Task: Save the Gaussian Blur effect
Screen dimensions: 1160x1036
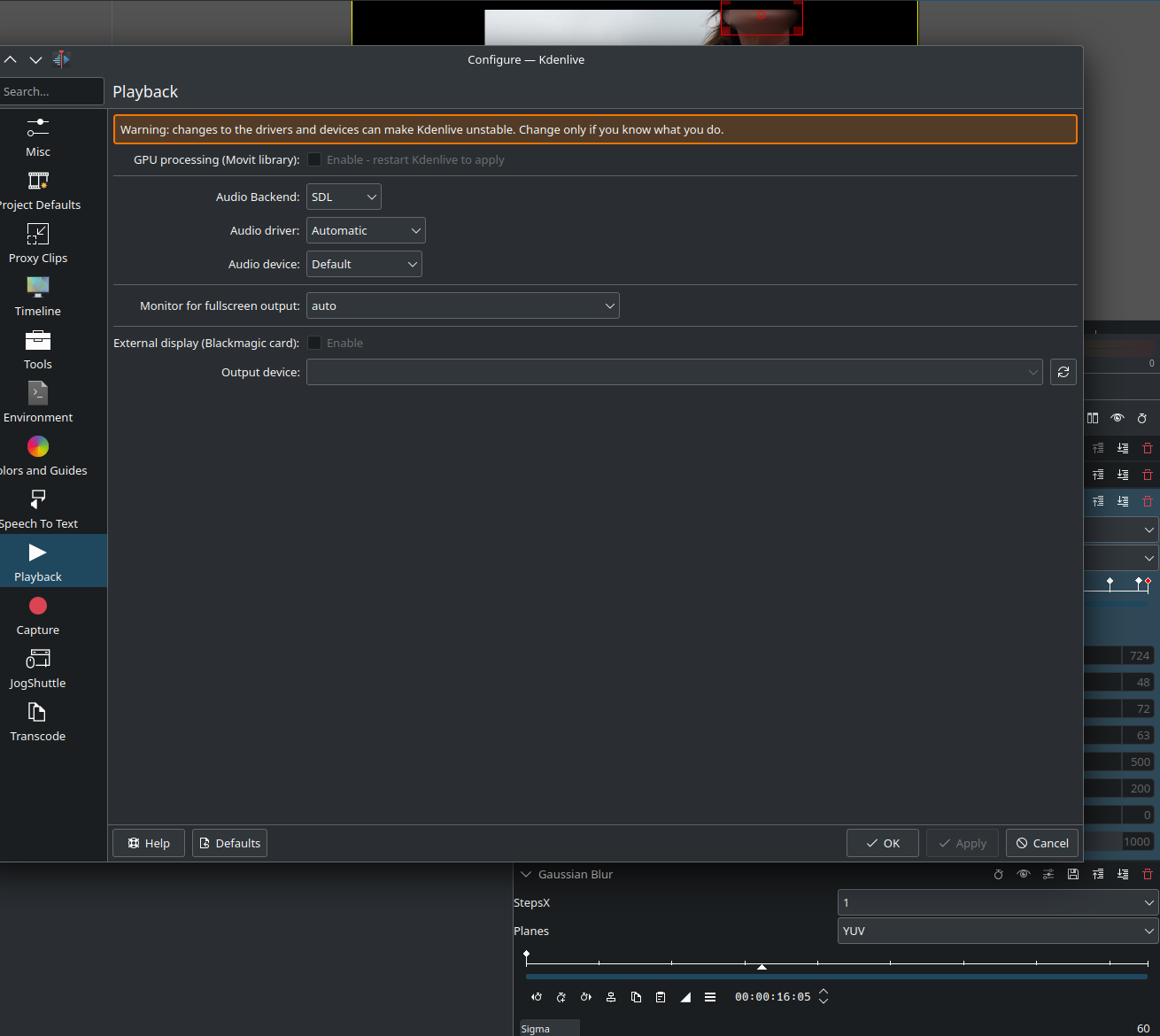Action: [x=1073, y=874]
